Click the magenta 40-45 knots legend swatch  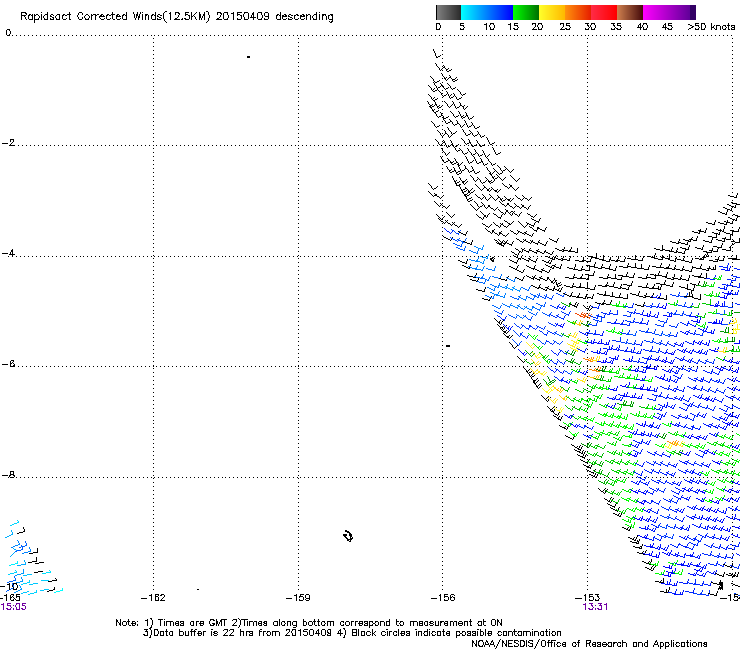coord(656,12)
